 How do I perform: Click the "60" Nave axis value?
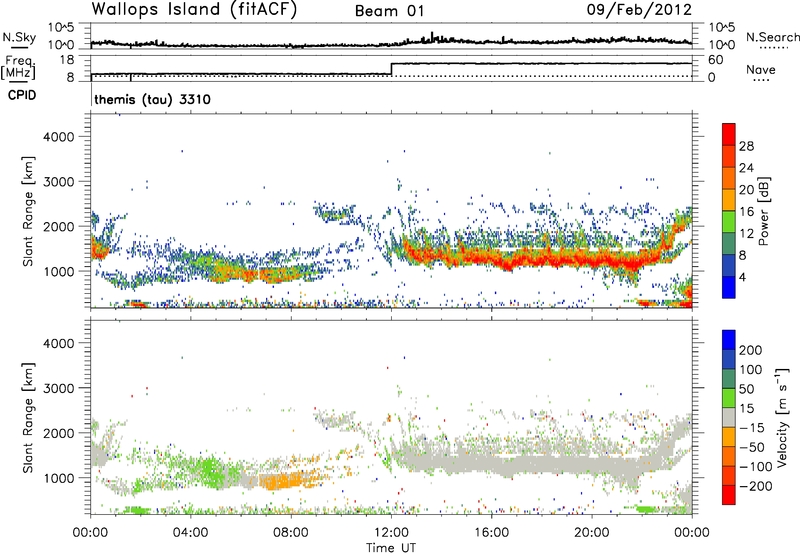coord(715,60)
